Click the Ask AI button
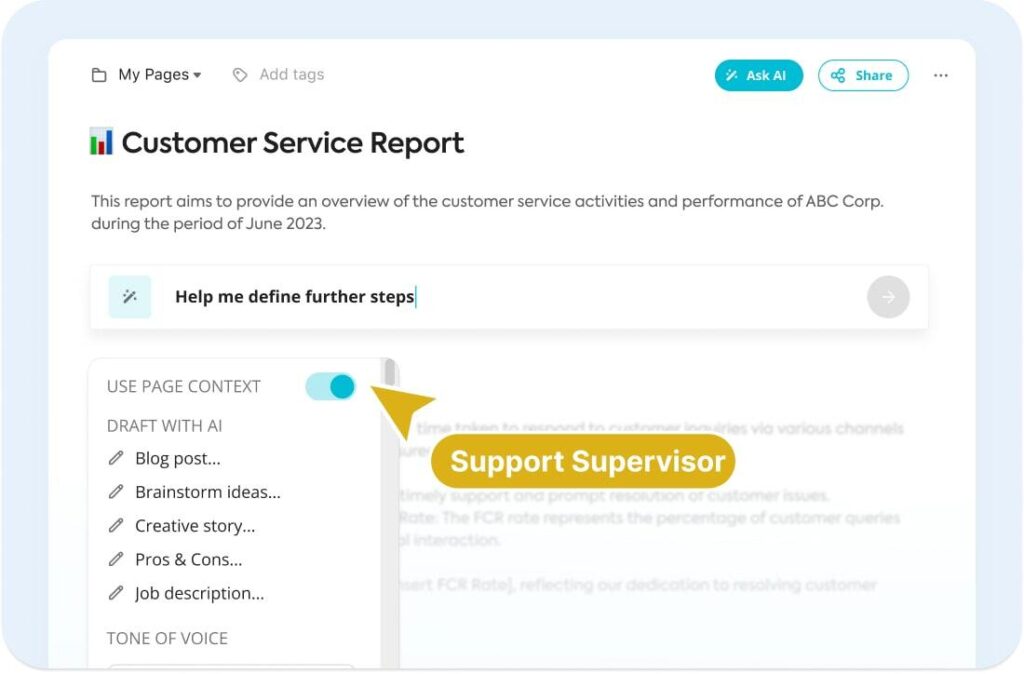Screen dimensions: 1024x674 [758, 75]
